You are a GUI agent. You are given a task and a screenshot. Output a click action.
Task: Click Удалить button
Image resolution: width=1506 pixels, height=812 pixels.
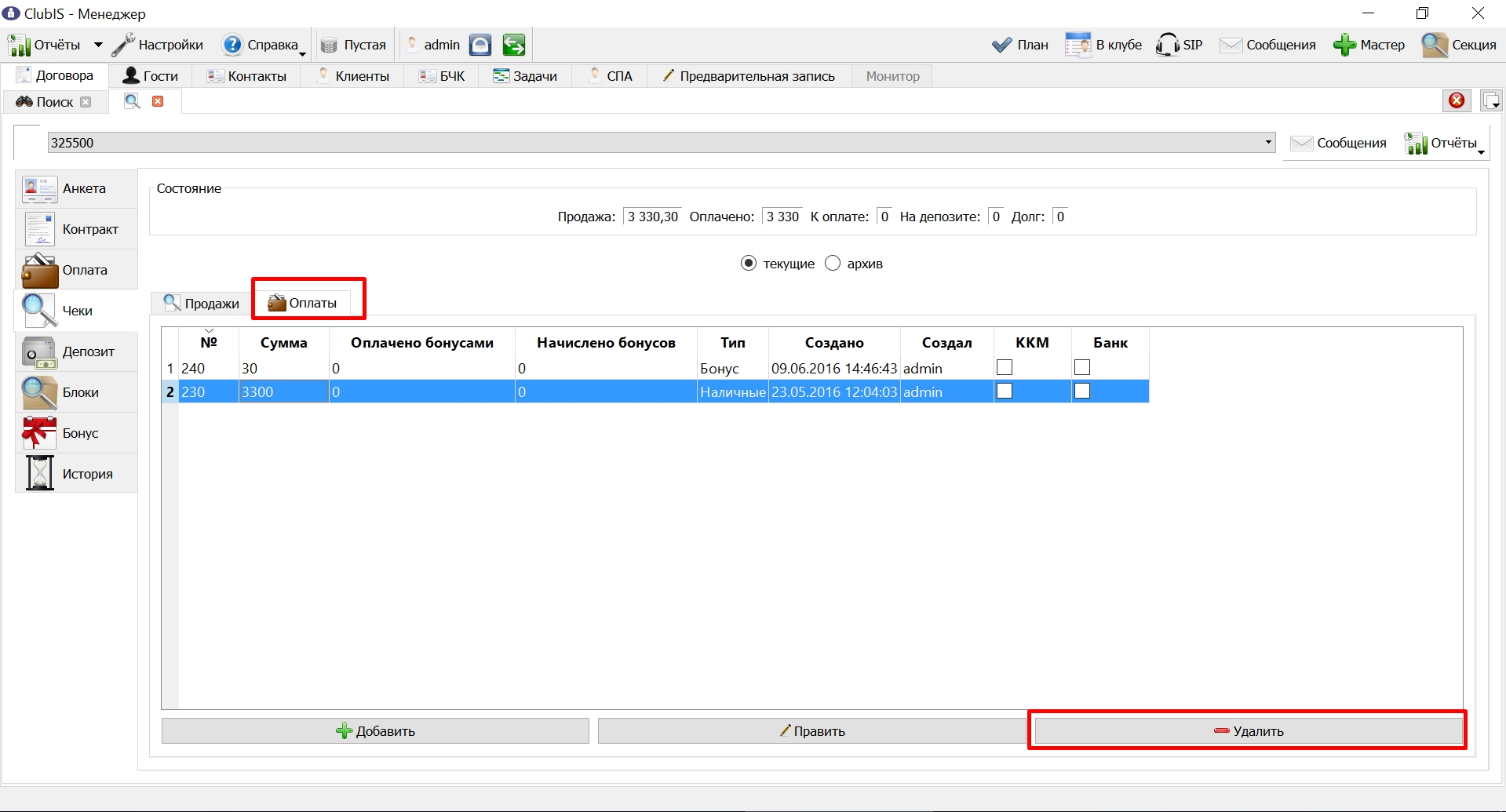(x=1248, y=730)
